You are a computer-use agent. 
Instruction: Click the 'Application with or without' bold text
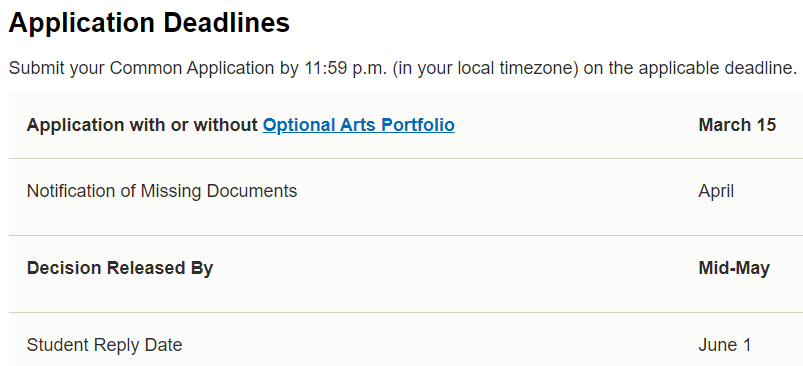tap(142, 125)
